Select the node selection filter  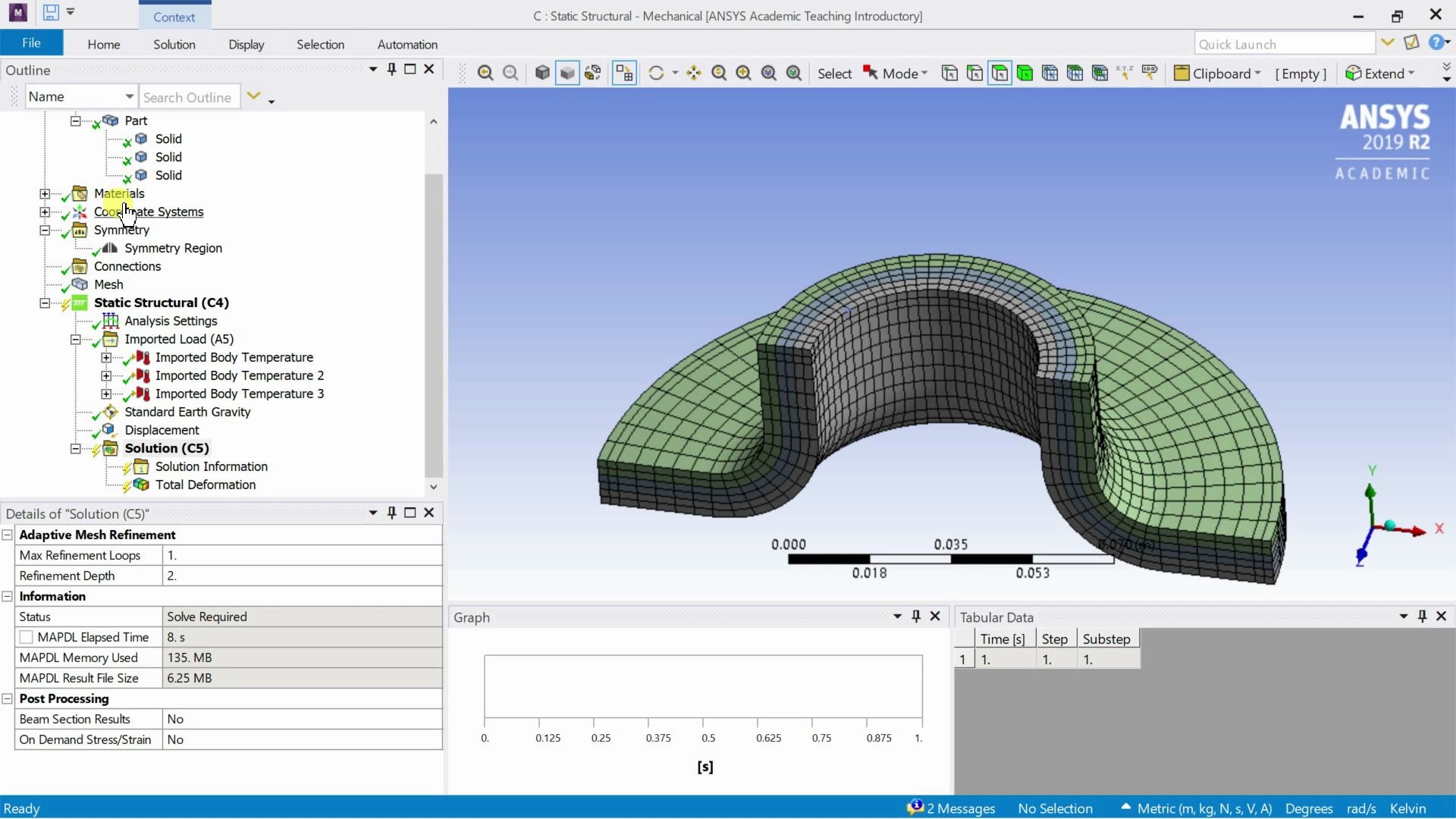(1050, 73)
